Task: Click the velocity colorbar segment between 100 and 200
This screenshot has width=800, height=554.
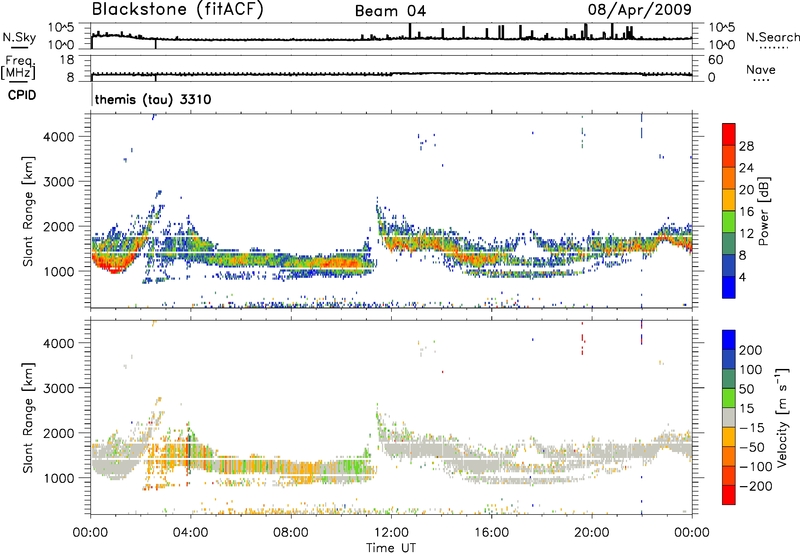Action: [729, 359]
